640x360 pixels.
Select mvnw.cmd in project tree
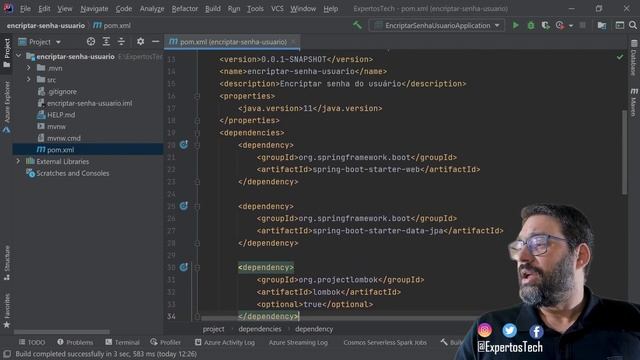[x=63, y=138]
